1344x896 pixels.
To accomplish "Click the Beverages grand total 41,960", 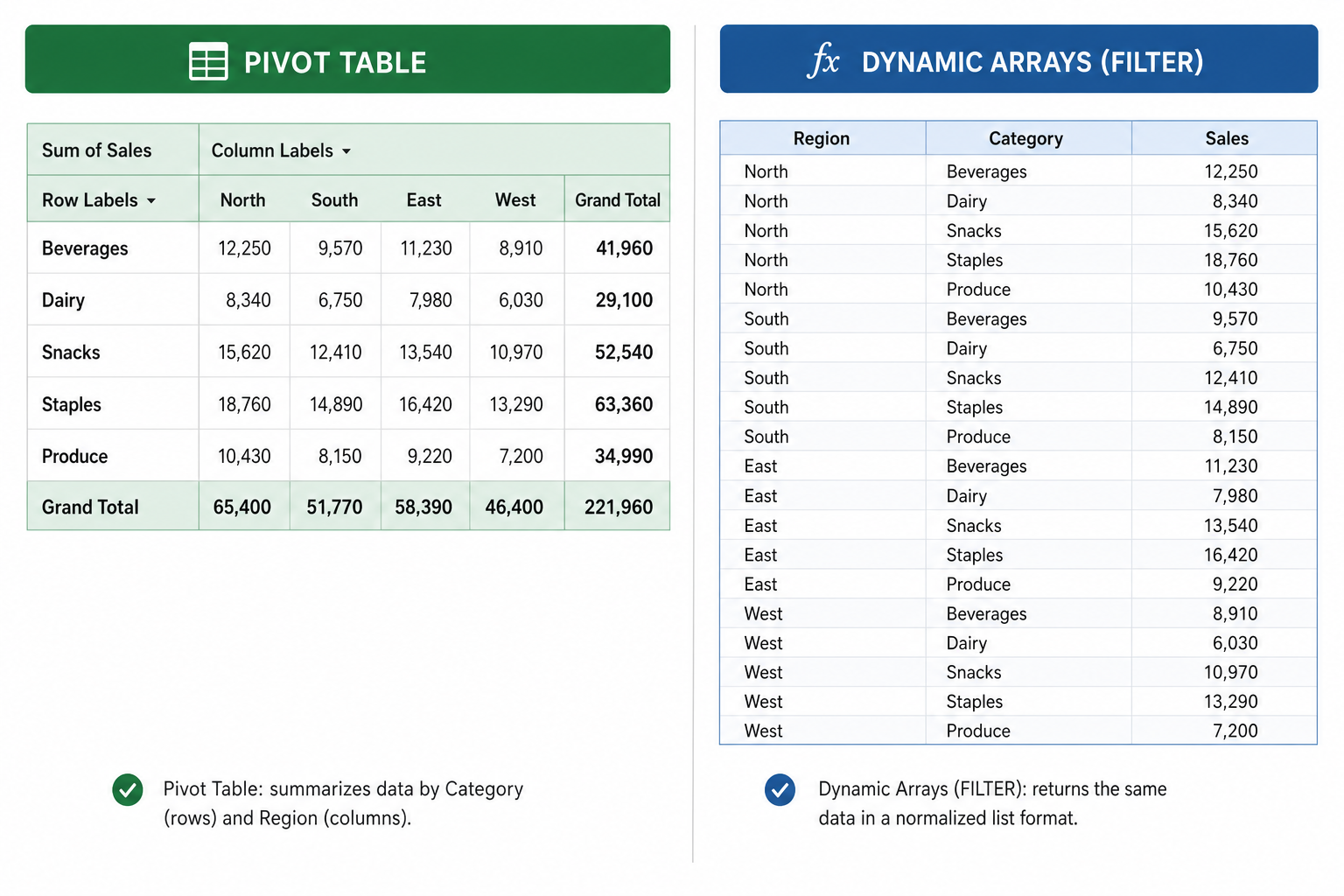I will (x=624, y=248).
